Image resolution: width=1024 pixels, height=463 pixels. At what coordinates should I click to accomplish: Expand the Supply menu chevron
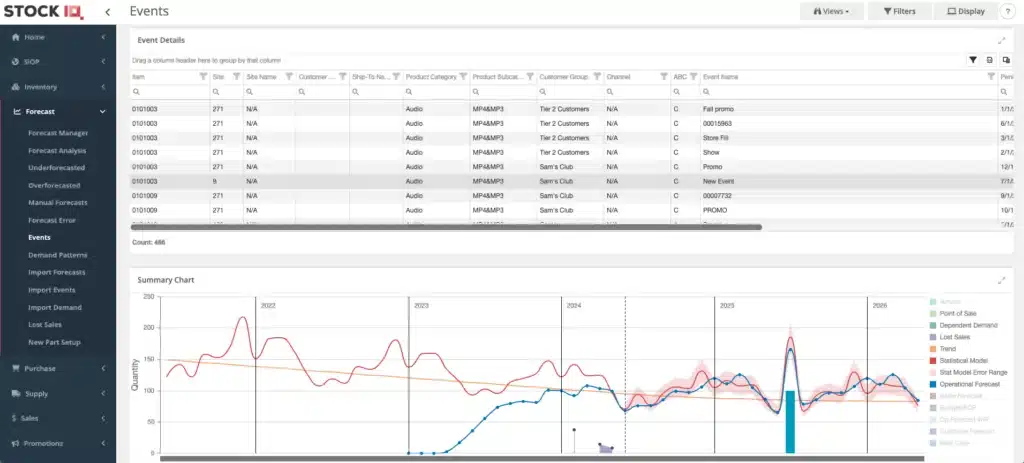click(103, 394)
